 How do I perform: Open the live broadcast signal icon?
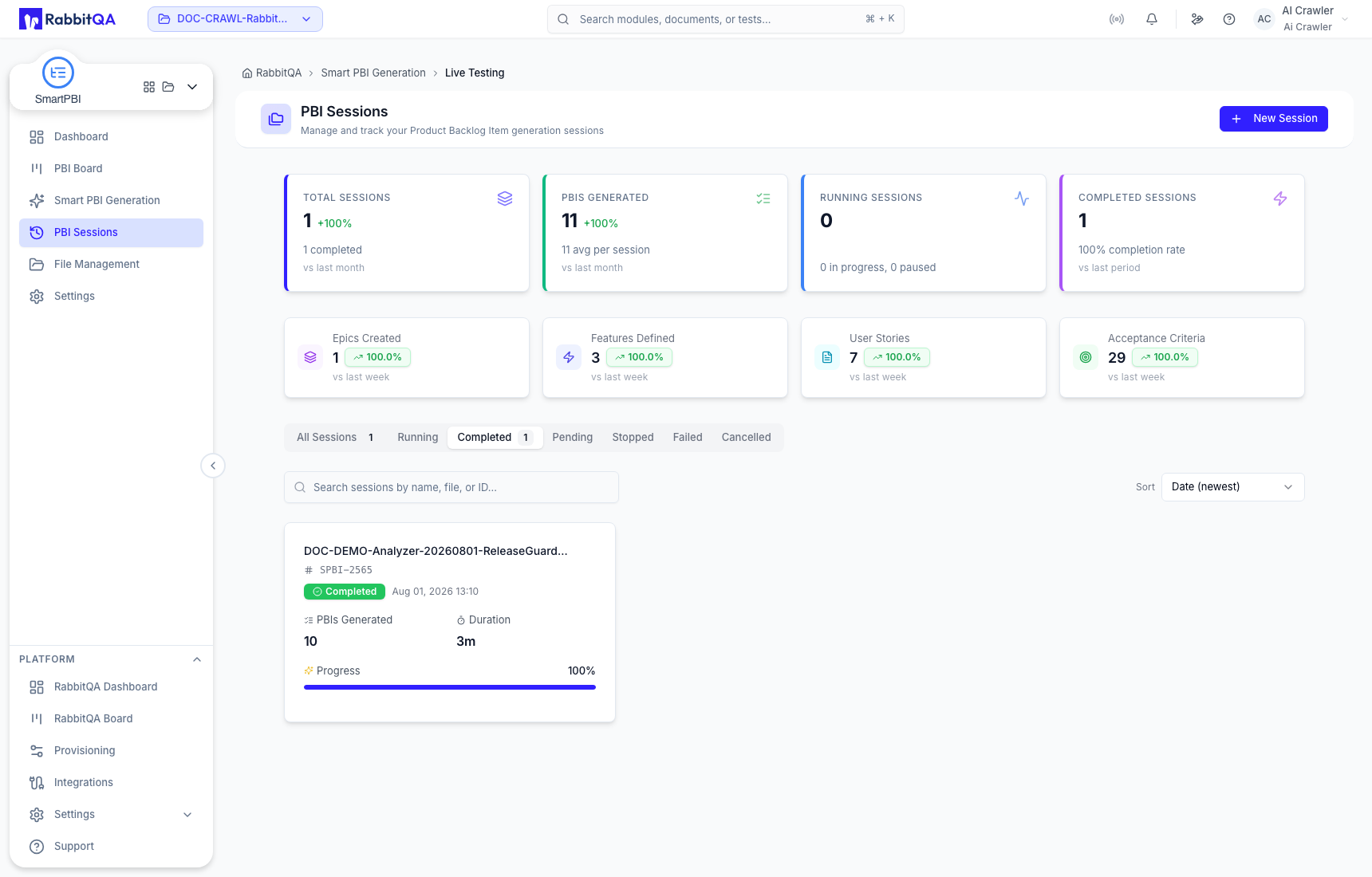(1117, 19)
